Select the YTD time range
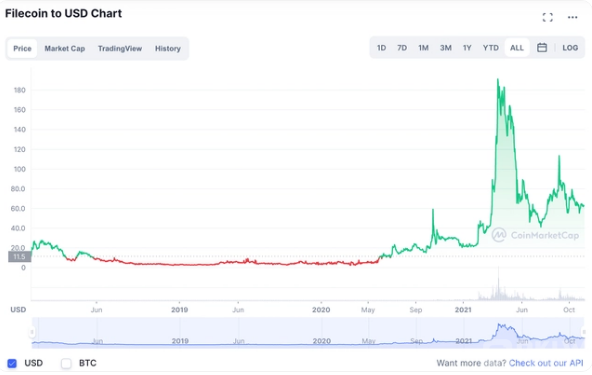The height and width of the screenshot is (375, 592). point(490,48)
